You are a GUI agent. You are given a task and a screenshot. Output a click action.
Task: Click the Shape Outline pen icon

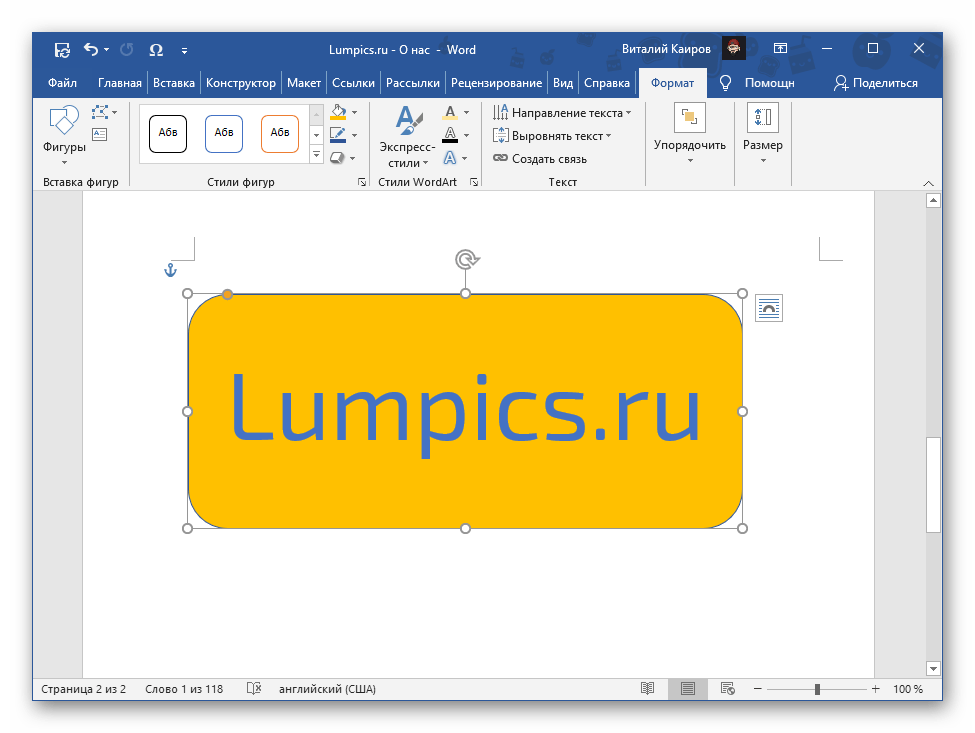pos(338,134)
